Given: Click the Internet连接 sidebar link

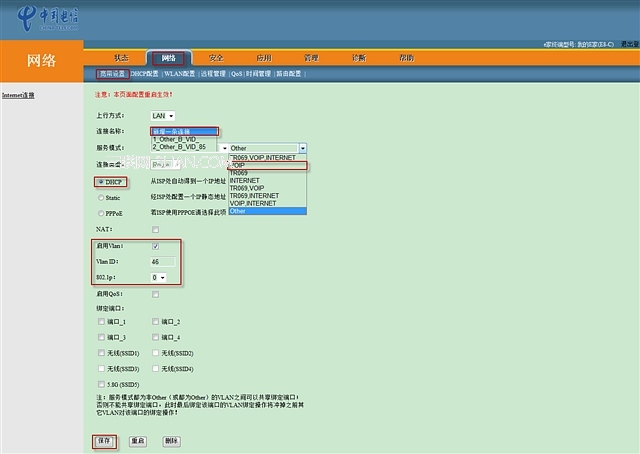Looking at the screenshot, I should 18,95.
